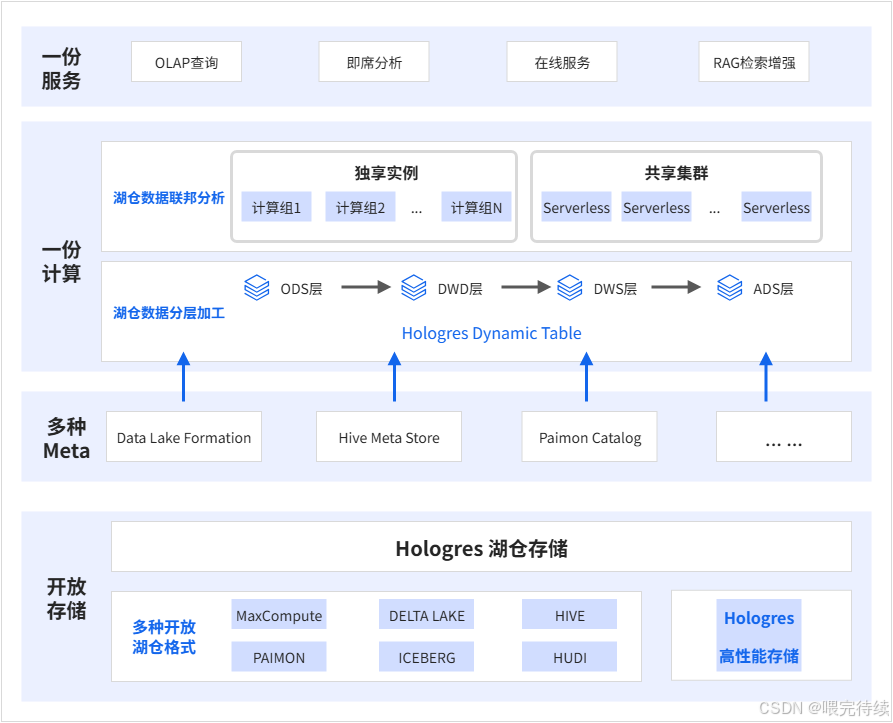Select the Hive Meta Store box
893x723 pixels.
[389, 437]
